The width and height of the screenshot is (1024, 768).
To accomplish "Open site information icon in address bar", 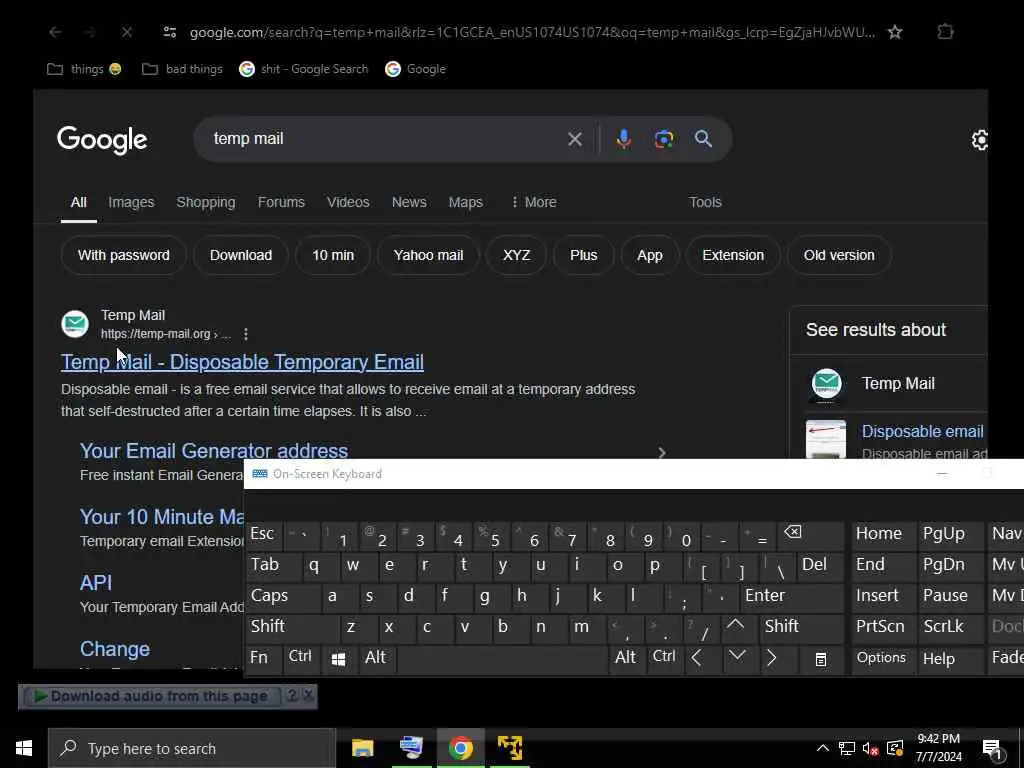I will [x=170, y=32].
